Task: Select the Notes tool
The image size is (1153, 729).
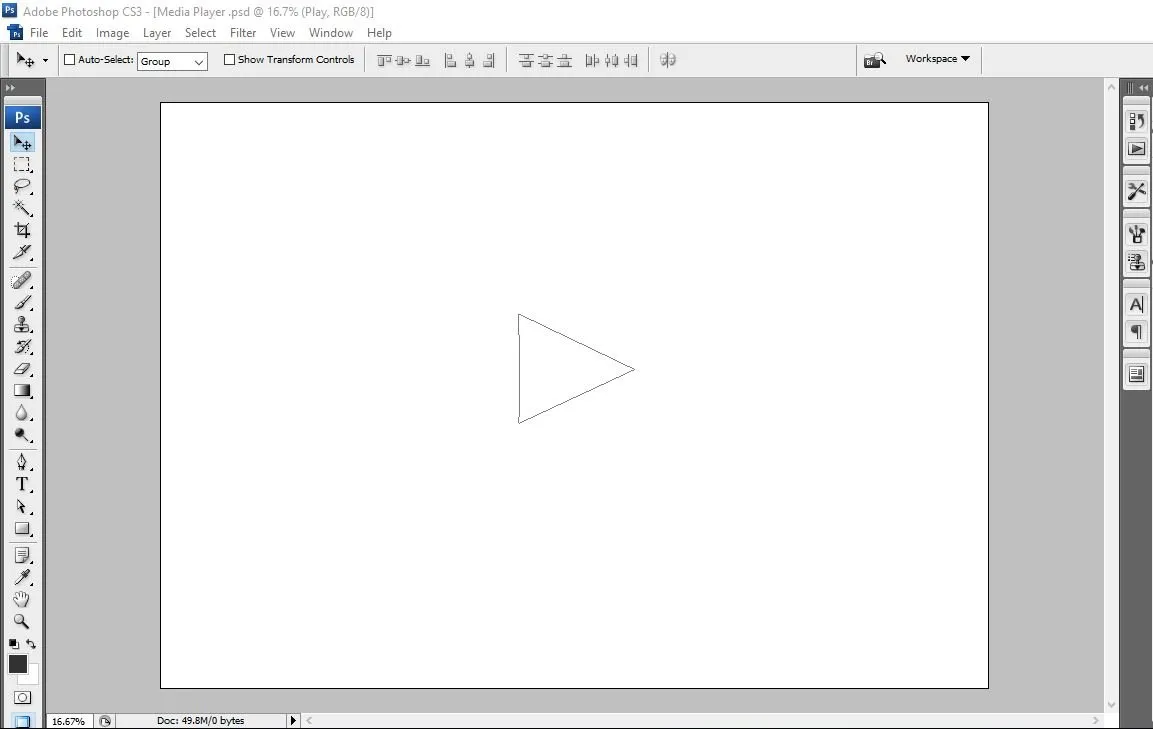Action: click(x=22, y=555)
